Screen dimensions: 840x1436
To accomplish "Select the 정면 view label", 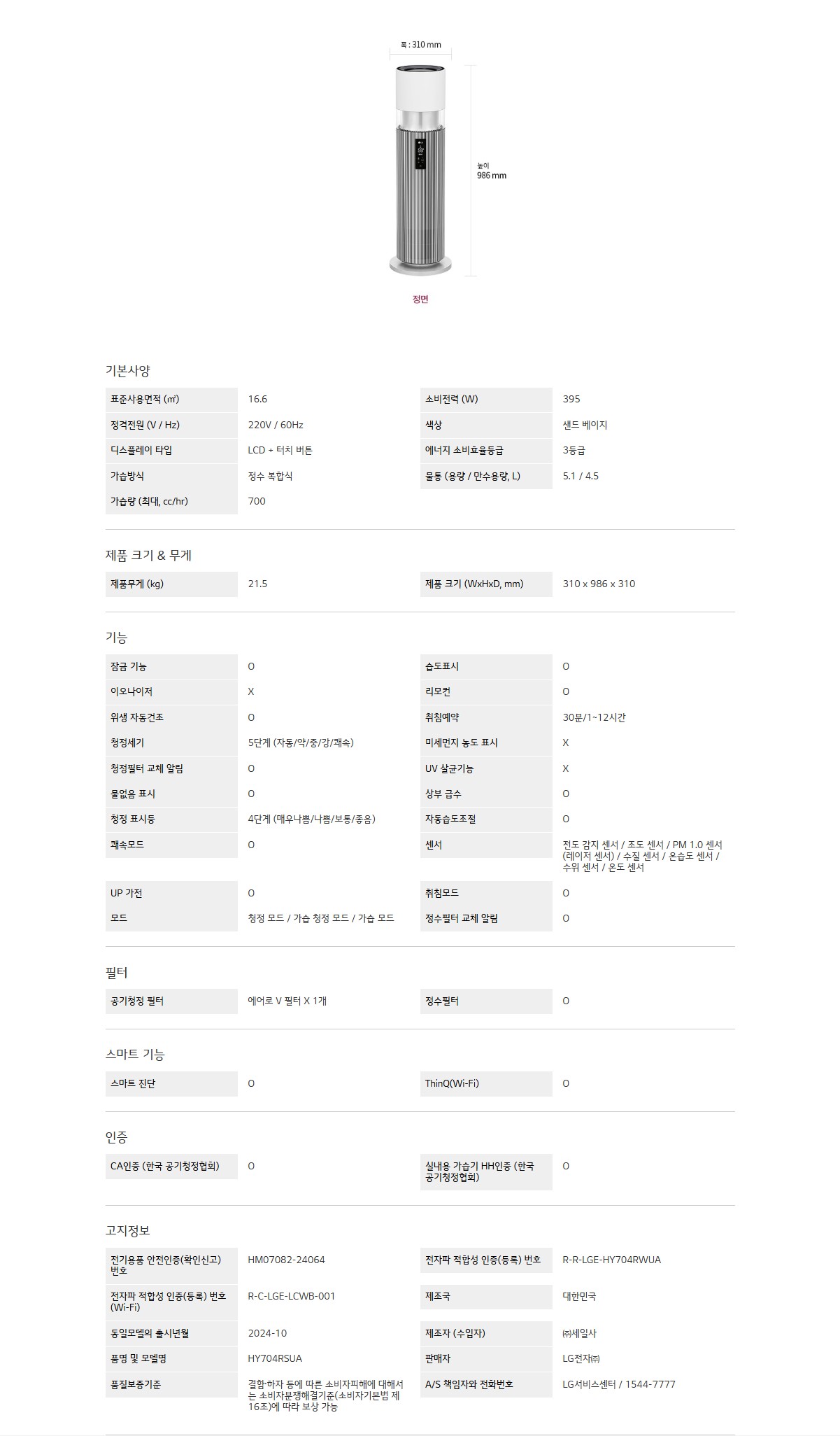I will pyautogui.click(x=420, y=300).
